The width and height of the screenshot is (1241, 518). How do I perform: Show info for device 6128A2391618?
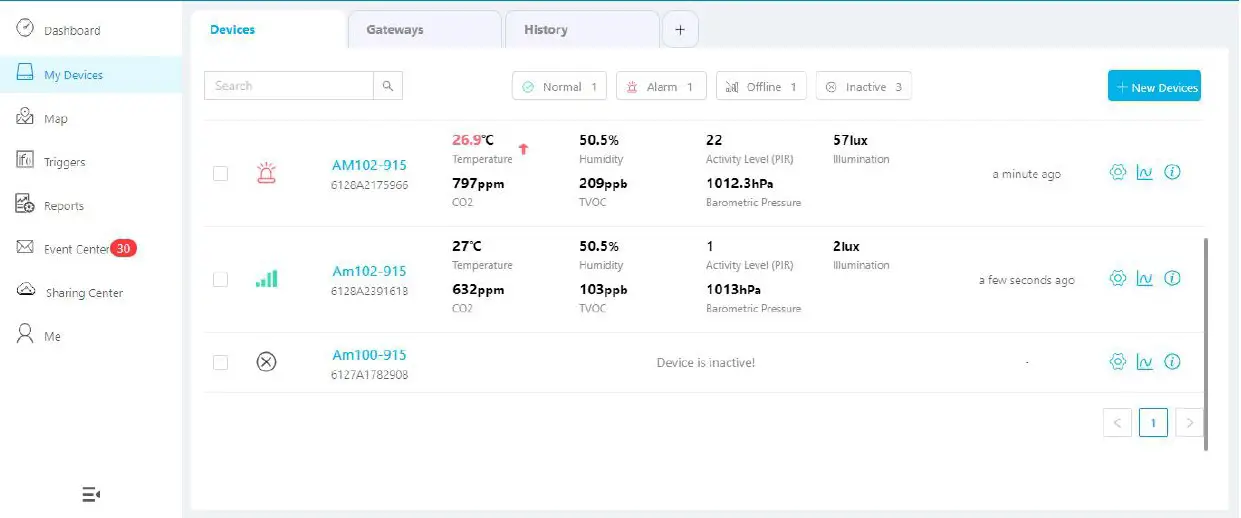pyautogui.click(x=1173, y=278)
